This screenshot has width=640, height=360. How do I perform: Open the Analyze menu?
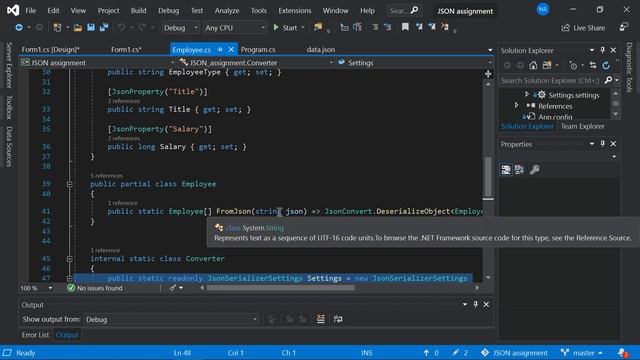point(227,11)
